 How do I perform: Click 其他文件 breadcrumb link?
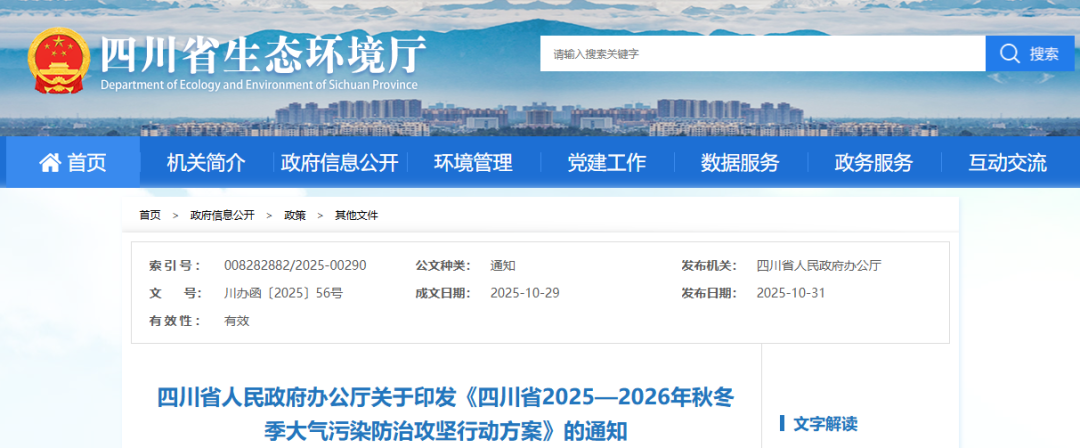357,216
